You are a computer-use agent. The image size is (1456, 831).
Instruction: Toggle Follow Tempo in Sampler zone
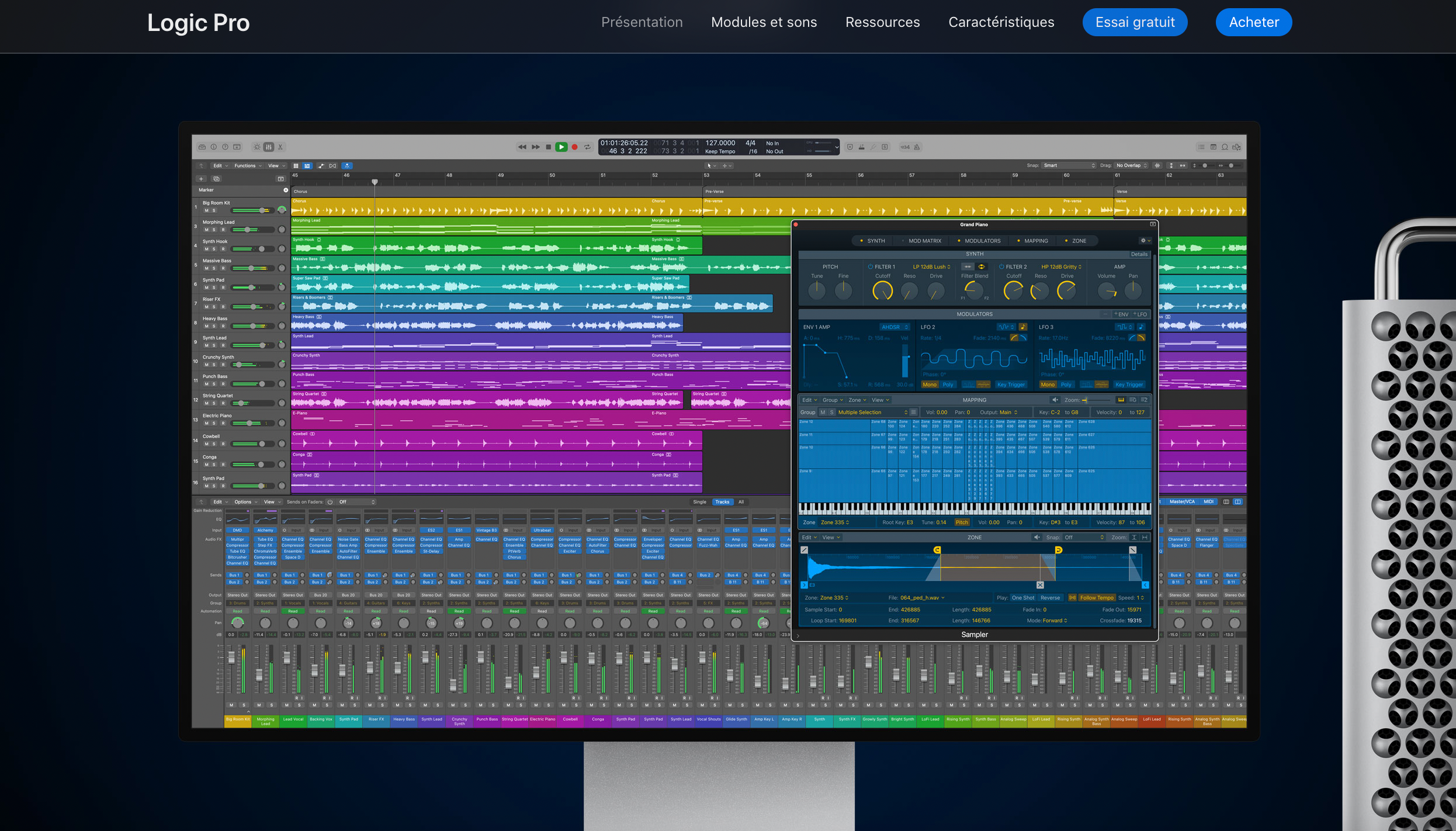(1097, 598)
